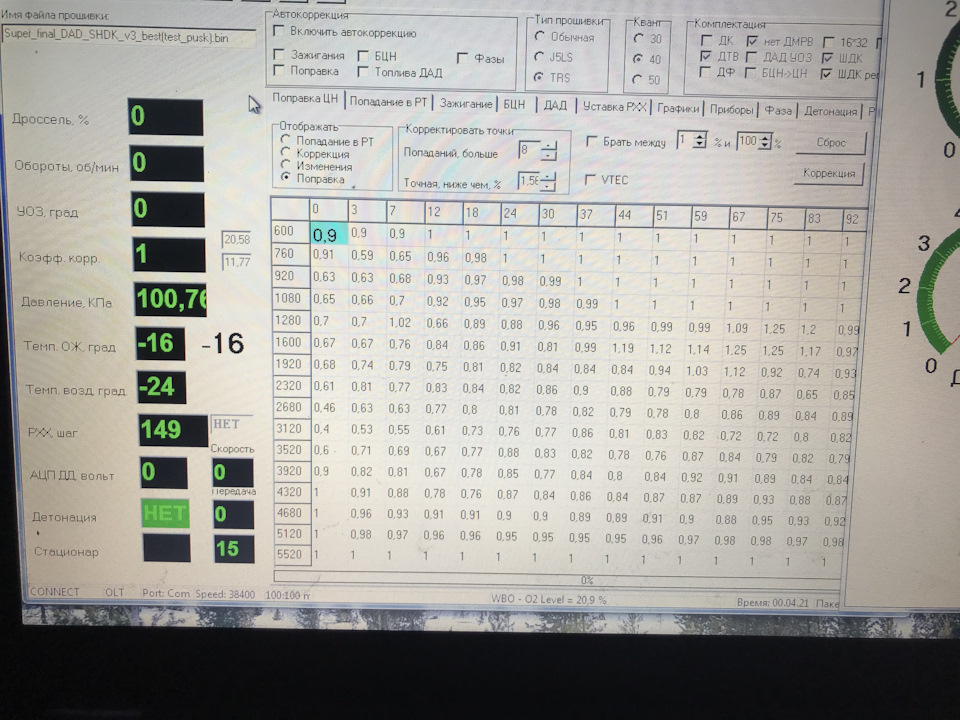Image resolution: width=960 pixels, height=720 pixels.
Task: Uncheck the ШДК checkbox
Action: coord(828,58)
